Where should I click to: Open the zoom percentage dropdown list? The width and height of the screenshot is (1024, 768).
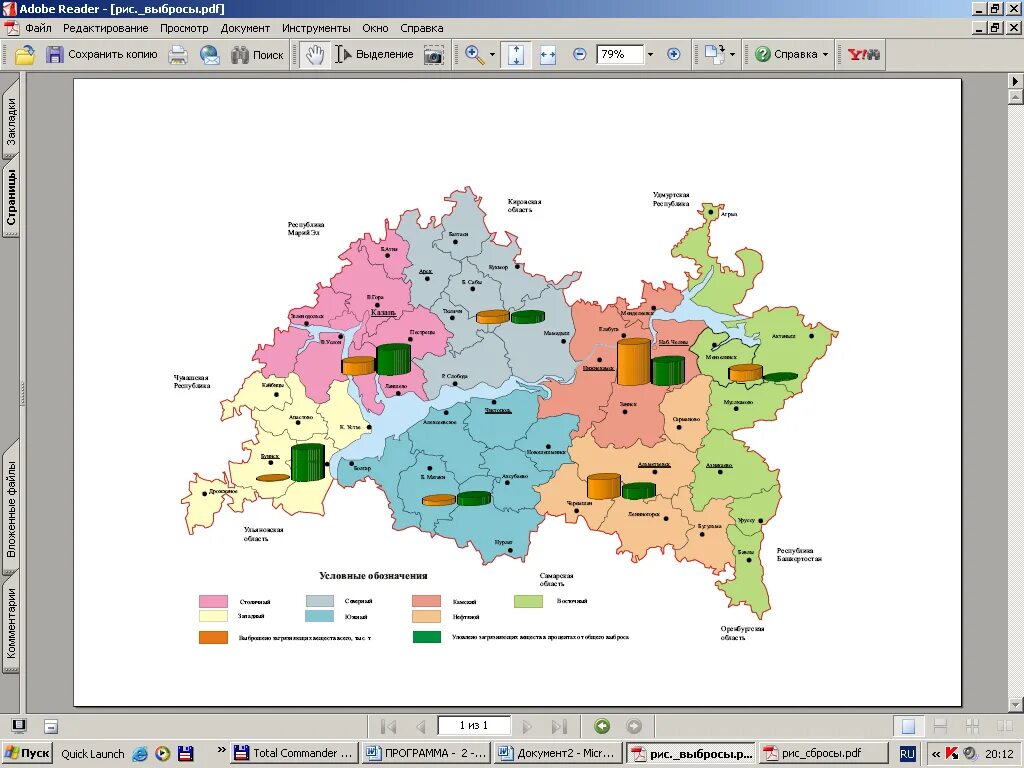650,55
